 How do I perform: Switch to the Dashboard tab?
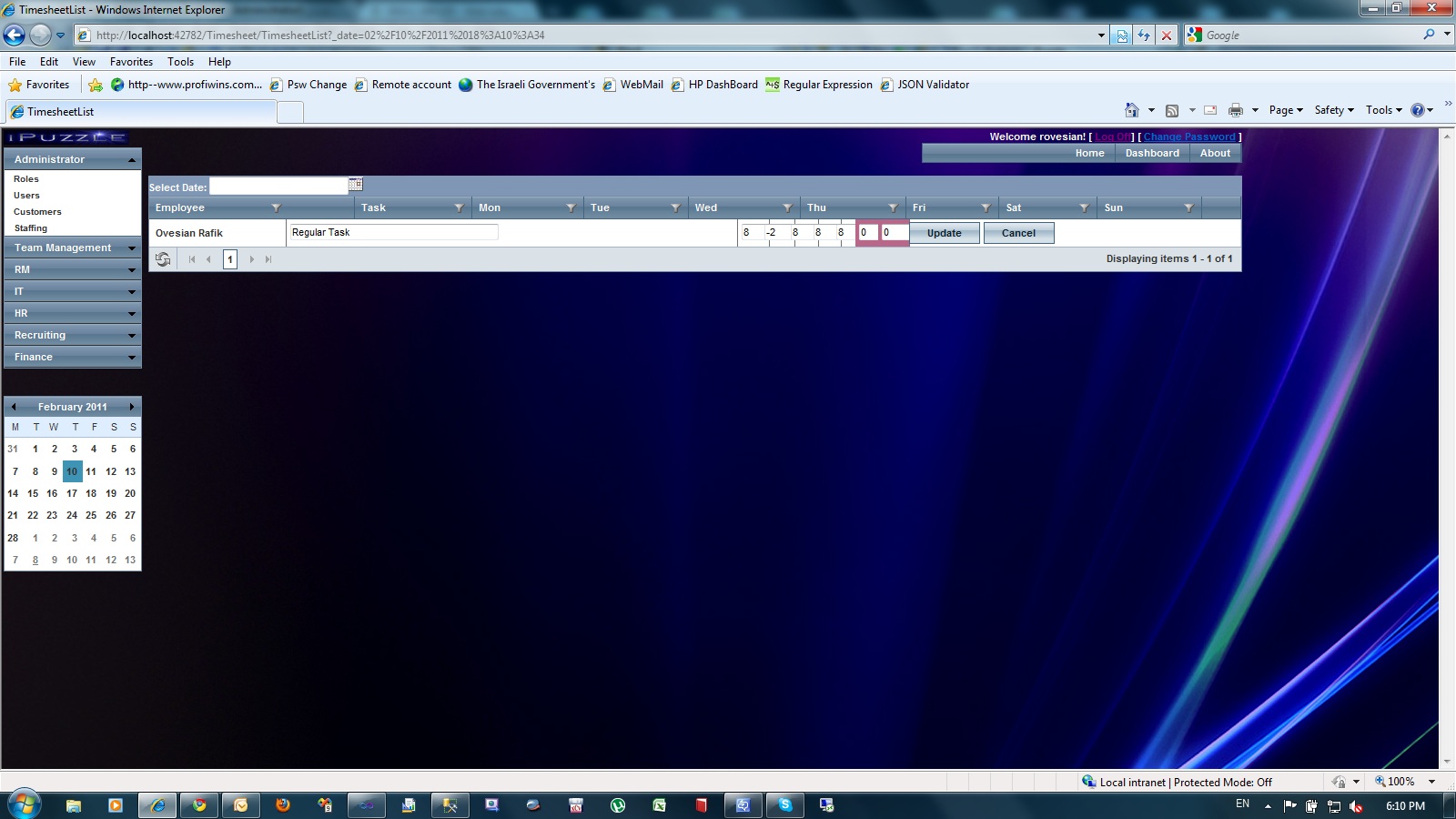click(x=1152, y=153)
